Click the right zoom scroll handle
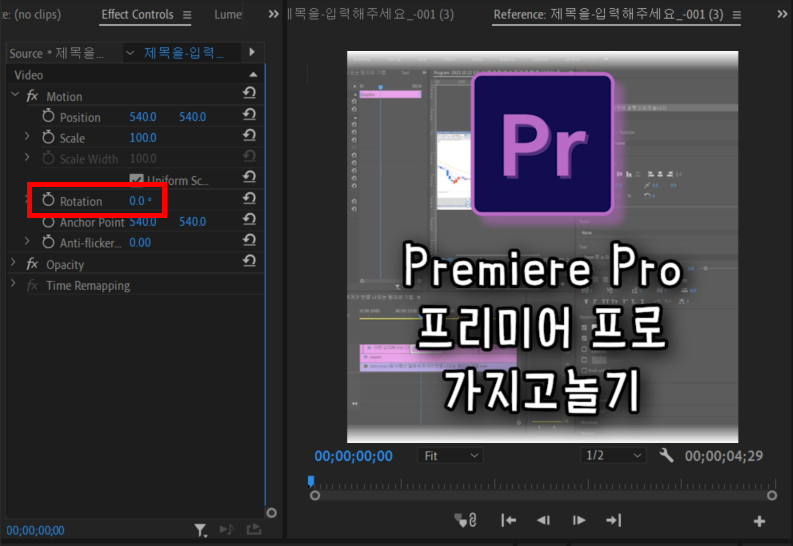Viewport: 793px width, 546px height. click(772, 495)
